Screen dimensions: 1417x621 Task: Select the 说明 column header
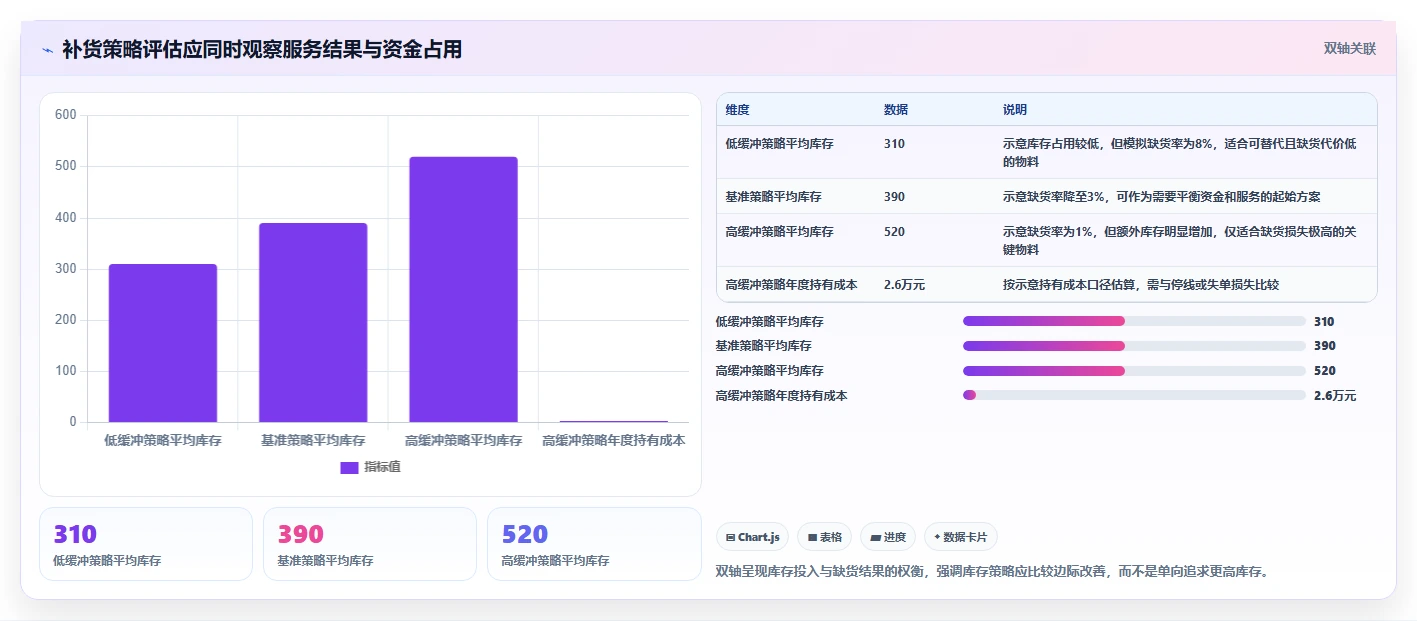pos(1015,110)
